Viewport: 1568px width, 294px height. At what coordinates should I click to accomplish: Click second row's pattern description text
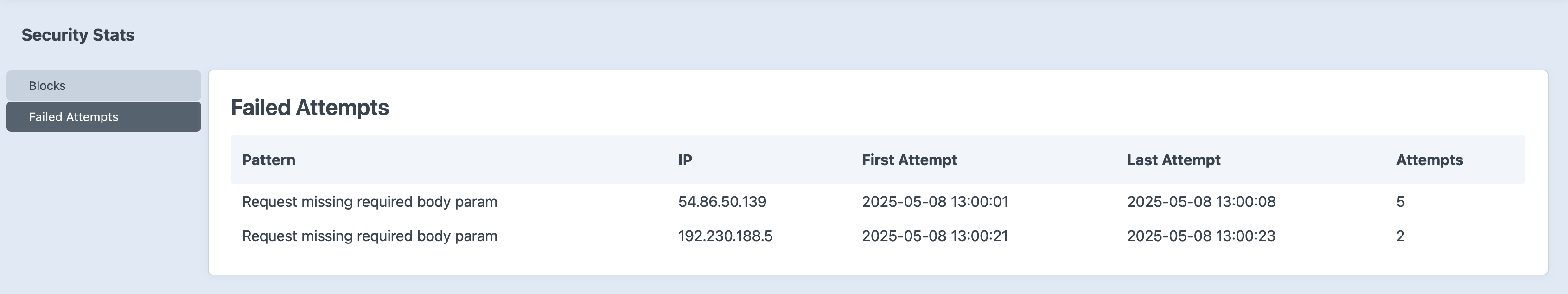pyautogui.click(x=370, y=236)
